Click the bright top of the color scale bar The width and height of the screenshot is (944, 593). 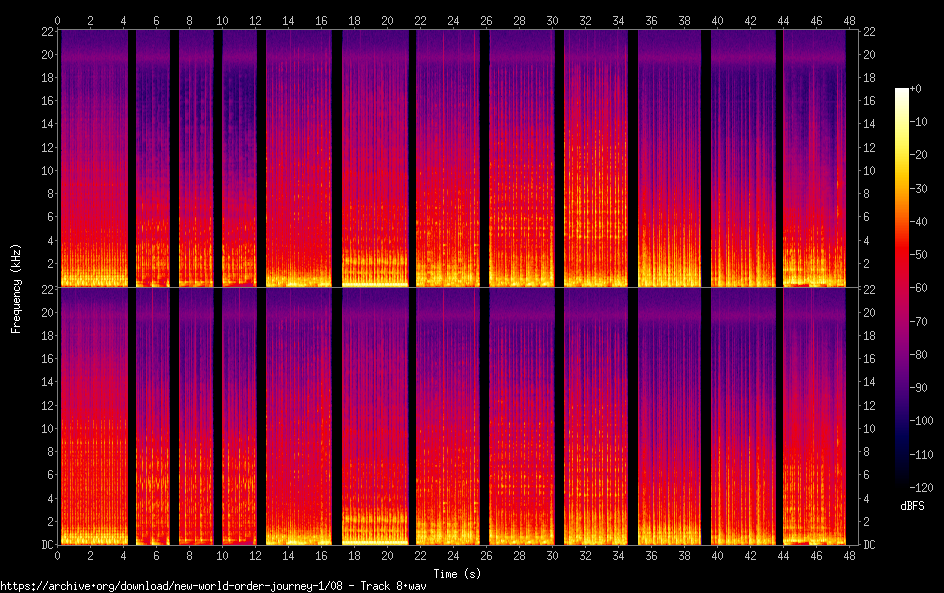[902, 94]
